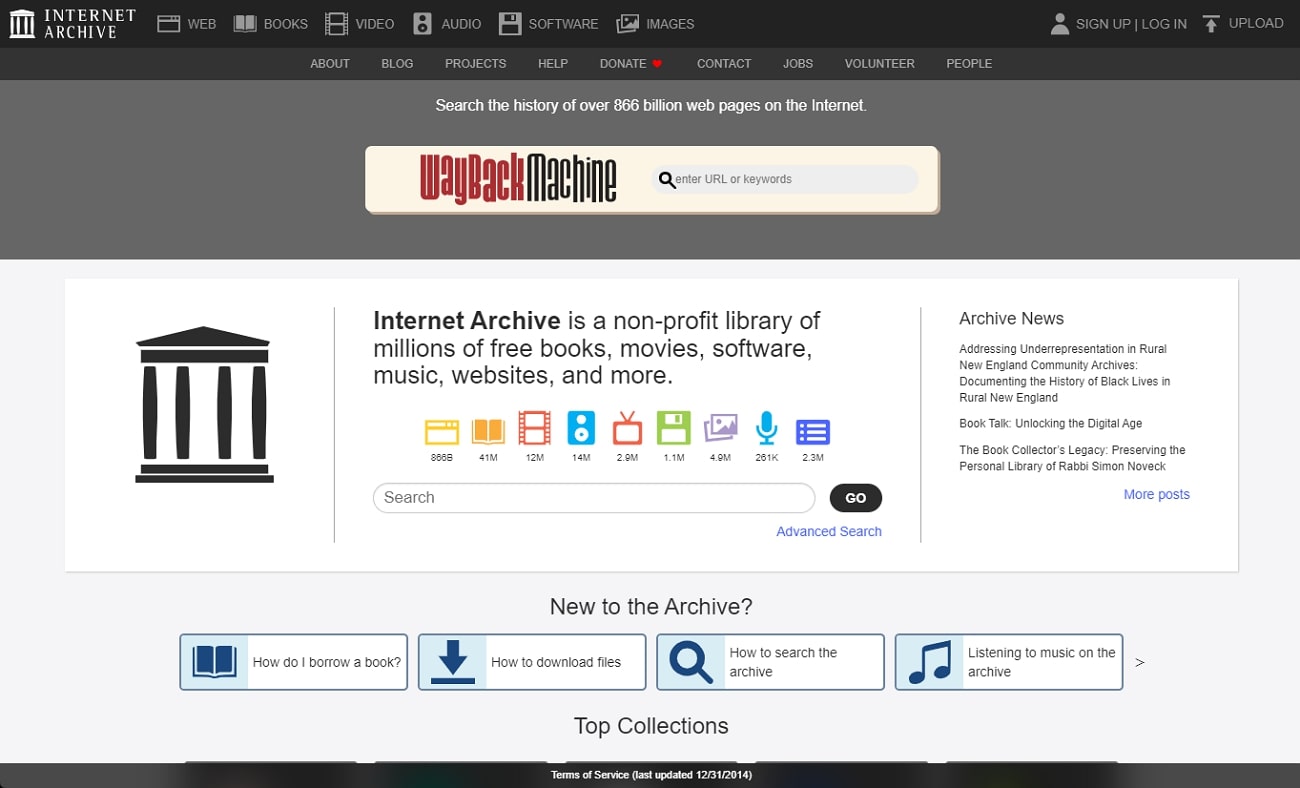Click the user avatar icon
Screen dimensions: 1300x788
(1060, 24)
